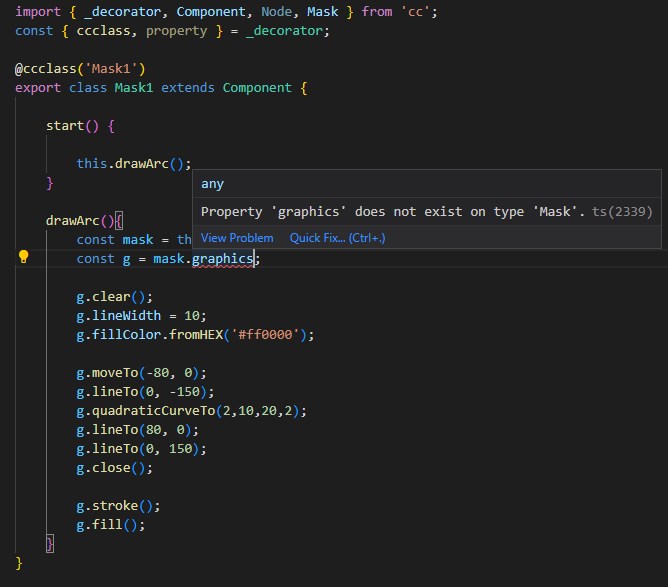Click the final closing brace of the class

coord(19,563)
